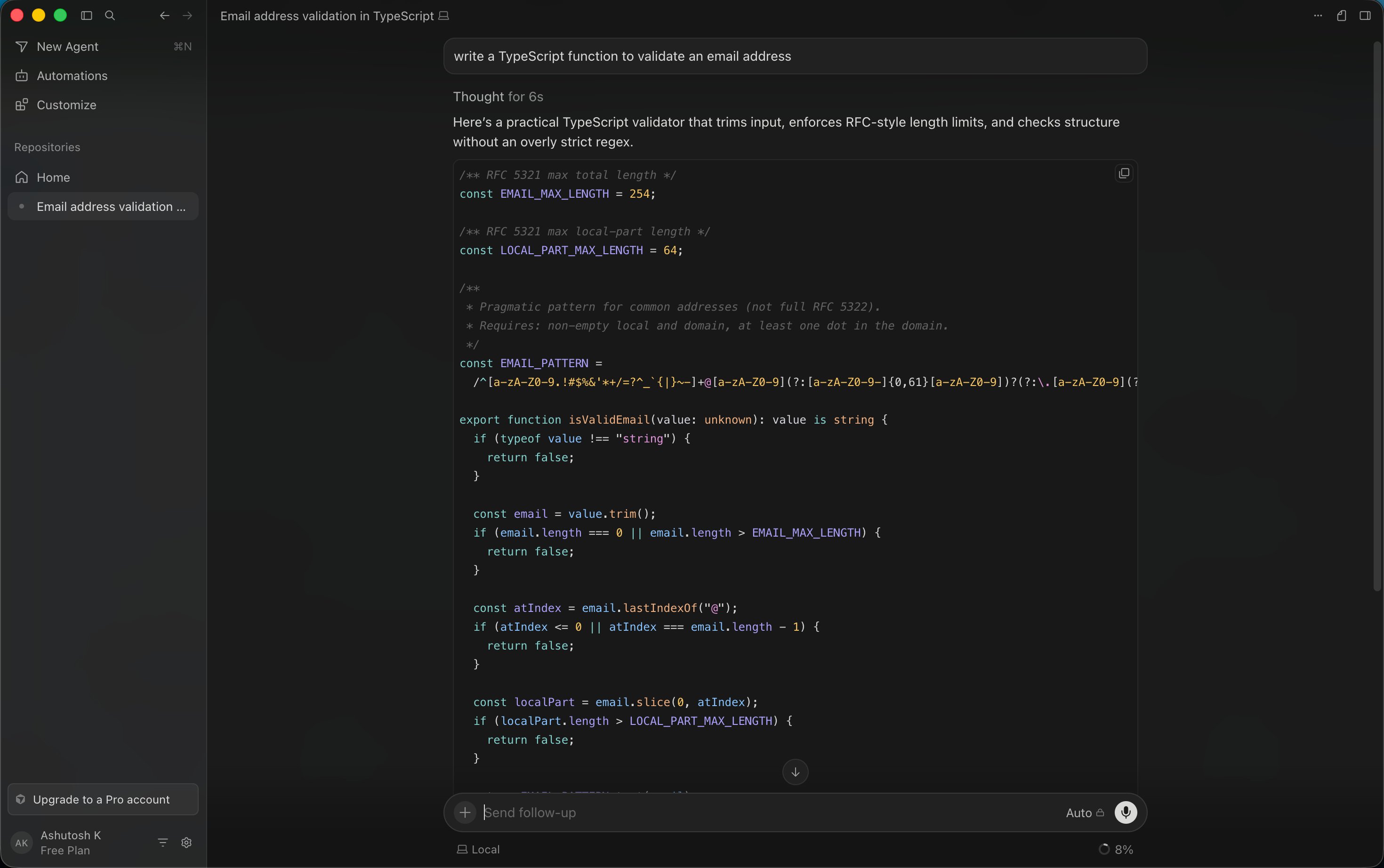The image size is (1384, 868).
Task: Click the Free Plan label
Action: (65, 851)
